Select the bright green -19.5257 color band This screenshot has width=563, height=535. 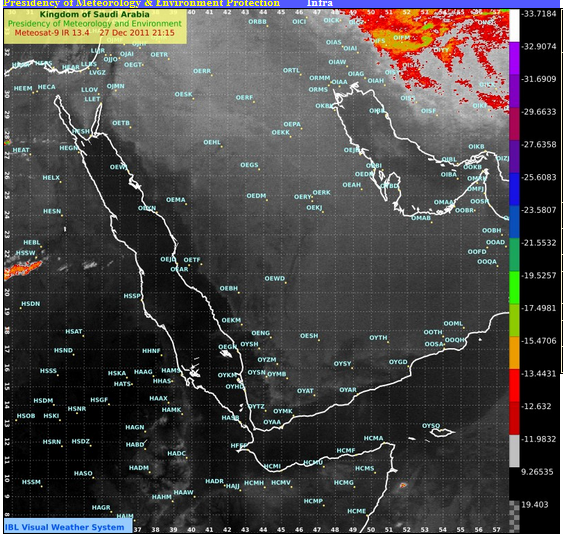coord(514,288)
